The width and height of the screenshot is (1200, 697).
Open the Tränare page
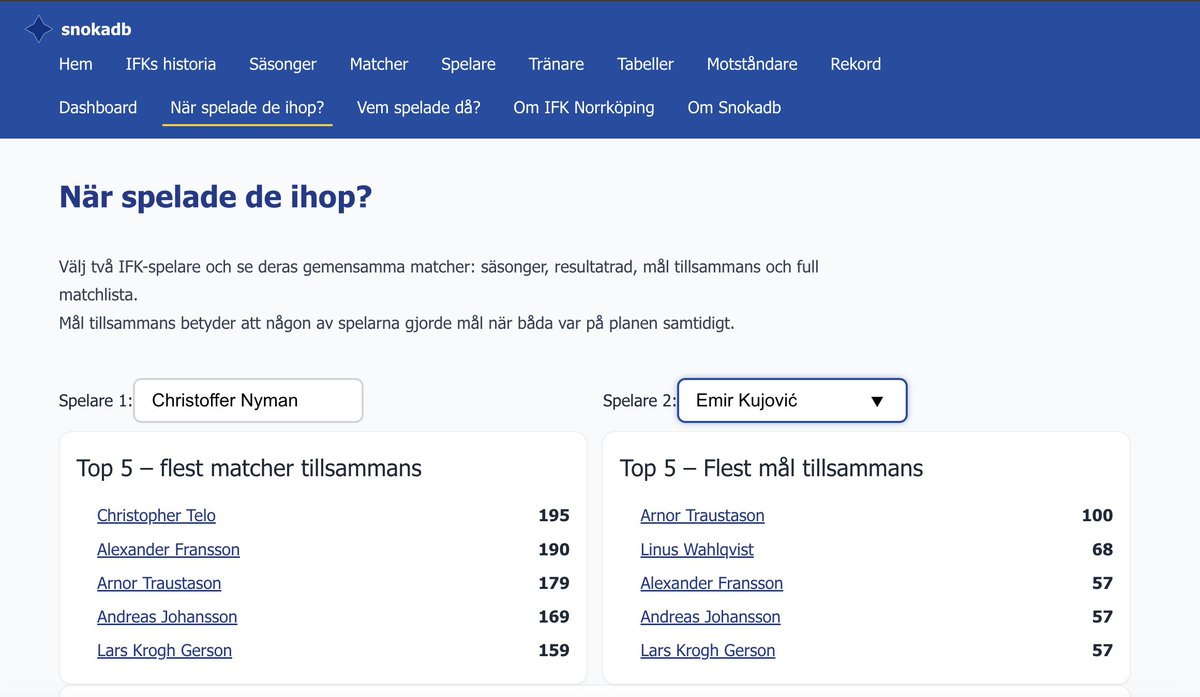click(556, 64)
